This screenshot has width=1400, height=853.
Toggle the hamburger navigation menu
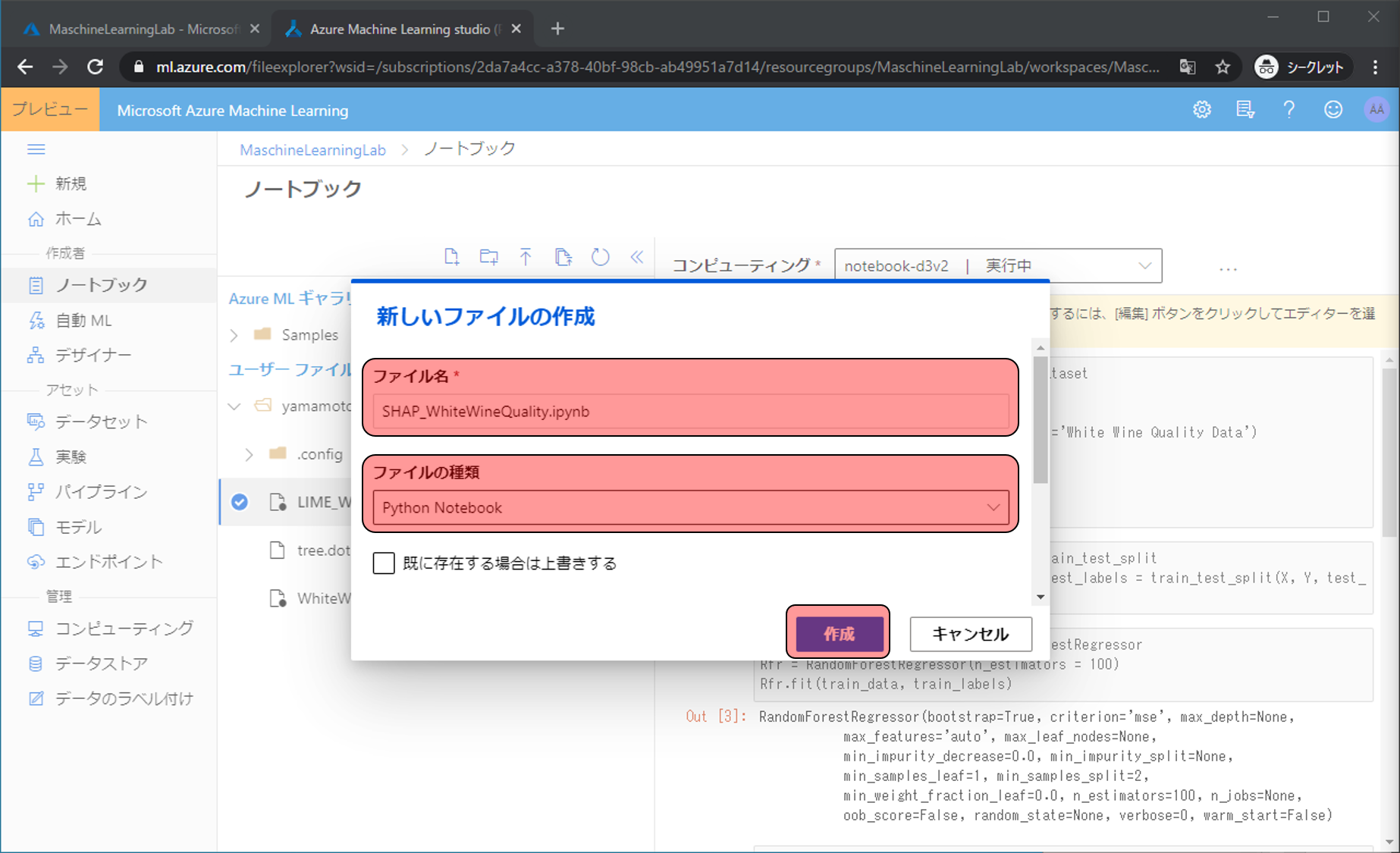click(36, 149)
